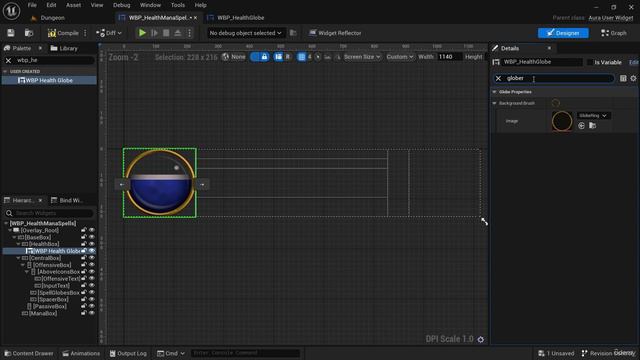Open the Browse to asset toolbar icon

tap(29, 33)
